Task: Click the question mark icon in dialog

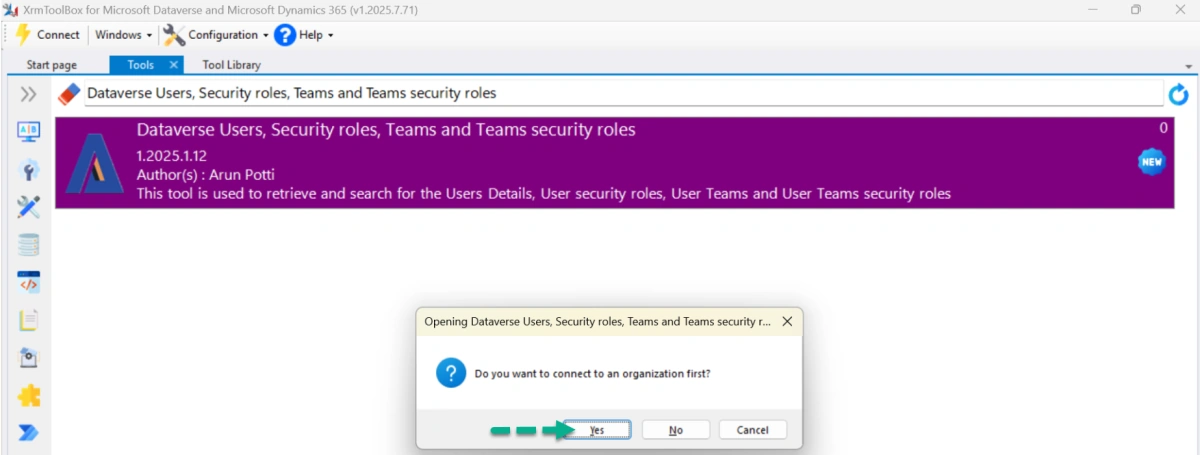Action: coord(451,374)
